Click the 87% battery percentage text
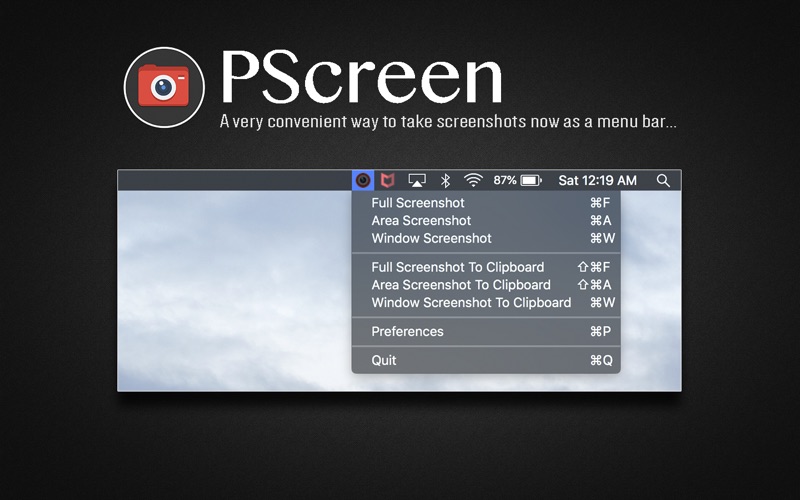The height and width of the screenshot is (500, 800). tap(505, 180)
